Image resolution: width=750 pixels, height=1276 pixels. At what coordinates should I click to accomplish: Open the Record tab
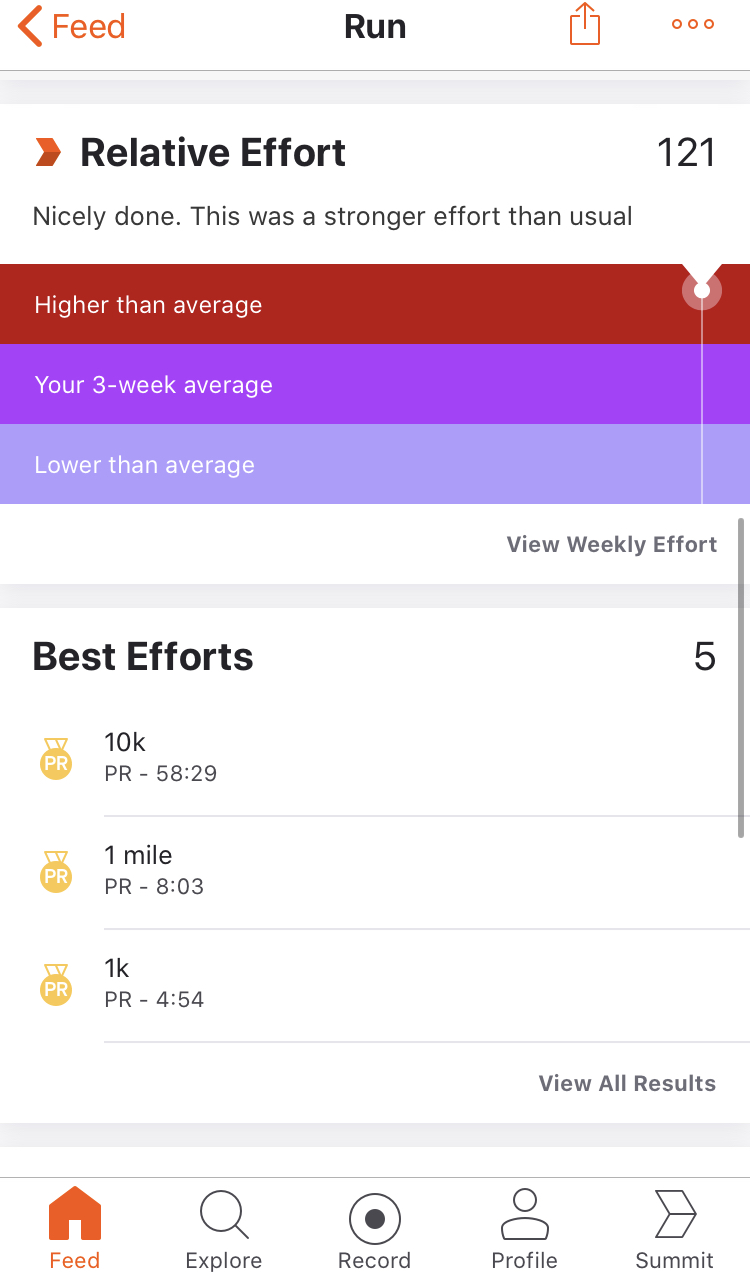pyautogui.click(x=374, y=1229)
